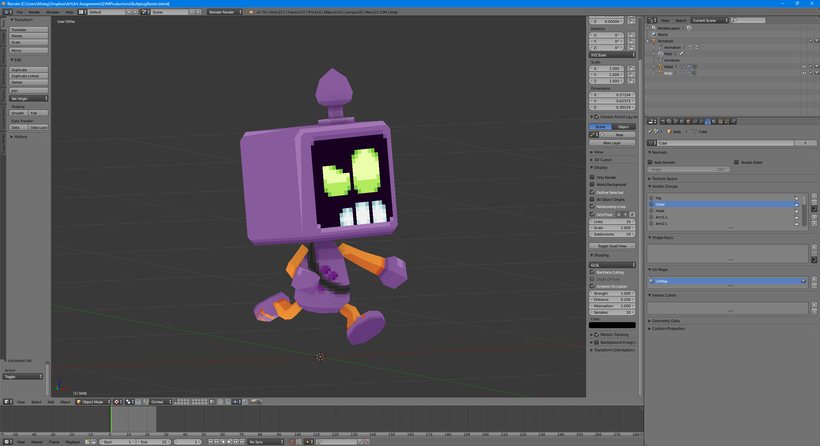Click the Armature icon in outliner

[654, 41]
